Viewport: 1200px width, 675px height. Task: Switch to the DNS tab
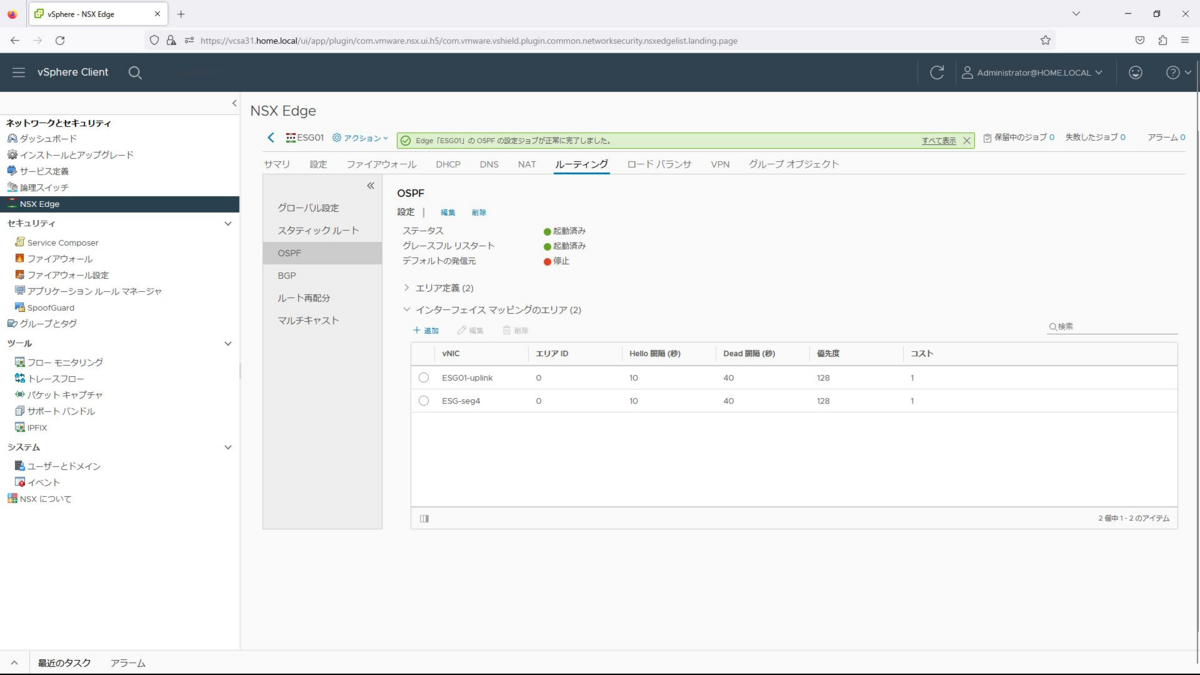pos(489,164)
